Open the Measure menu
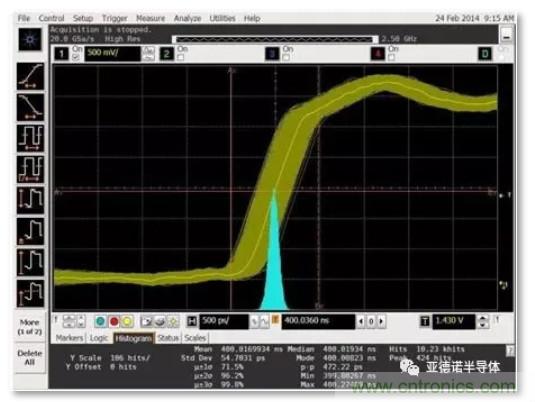 click(150, 18)
